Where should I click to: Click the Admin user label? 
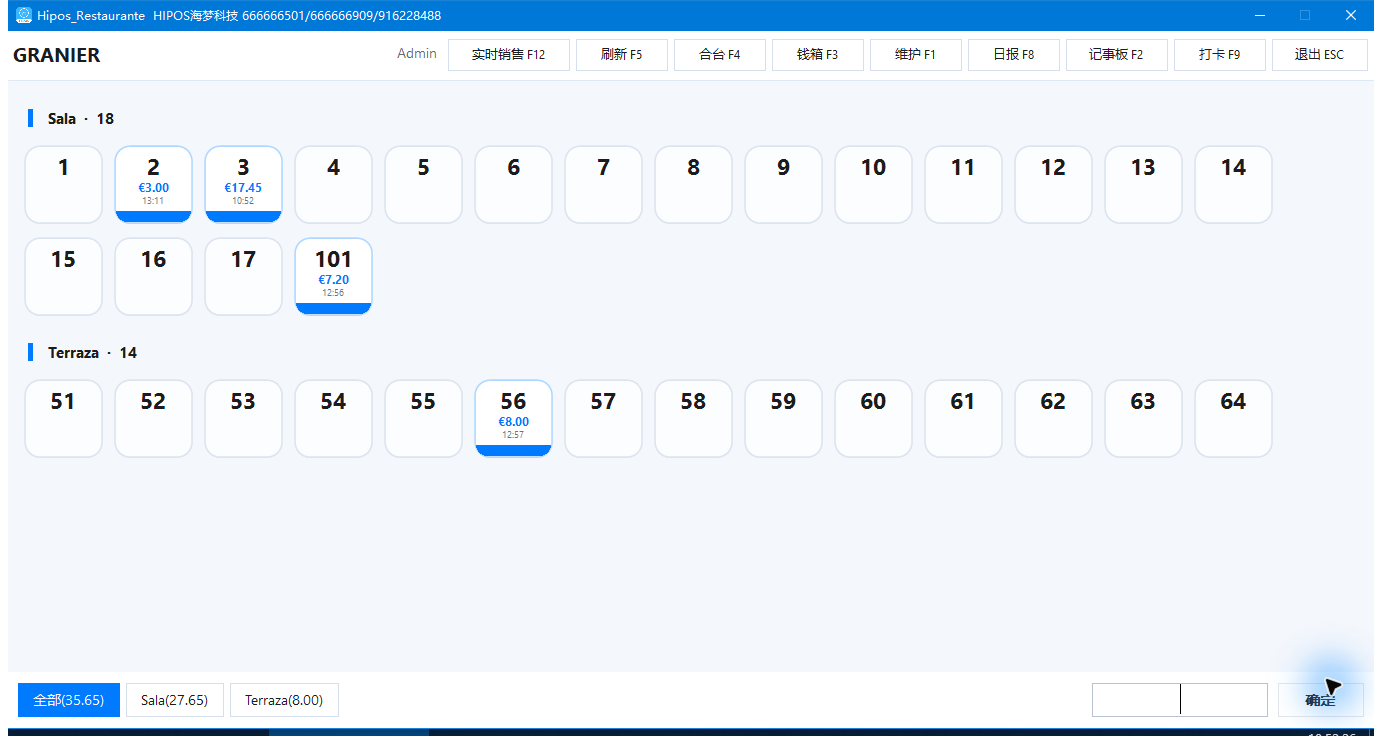(x=417, y=54)
